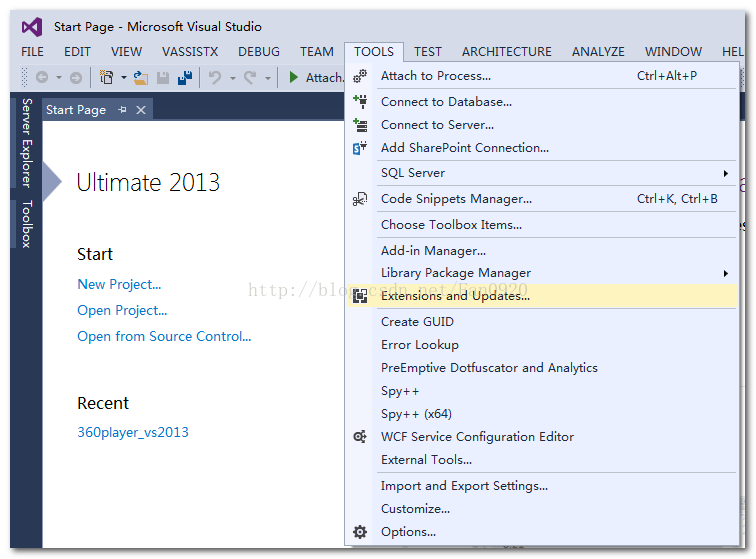
Task: Launch PreEmptive Dotfuscator and Analytics
Action: [542, 368]
